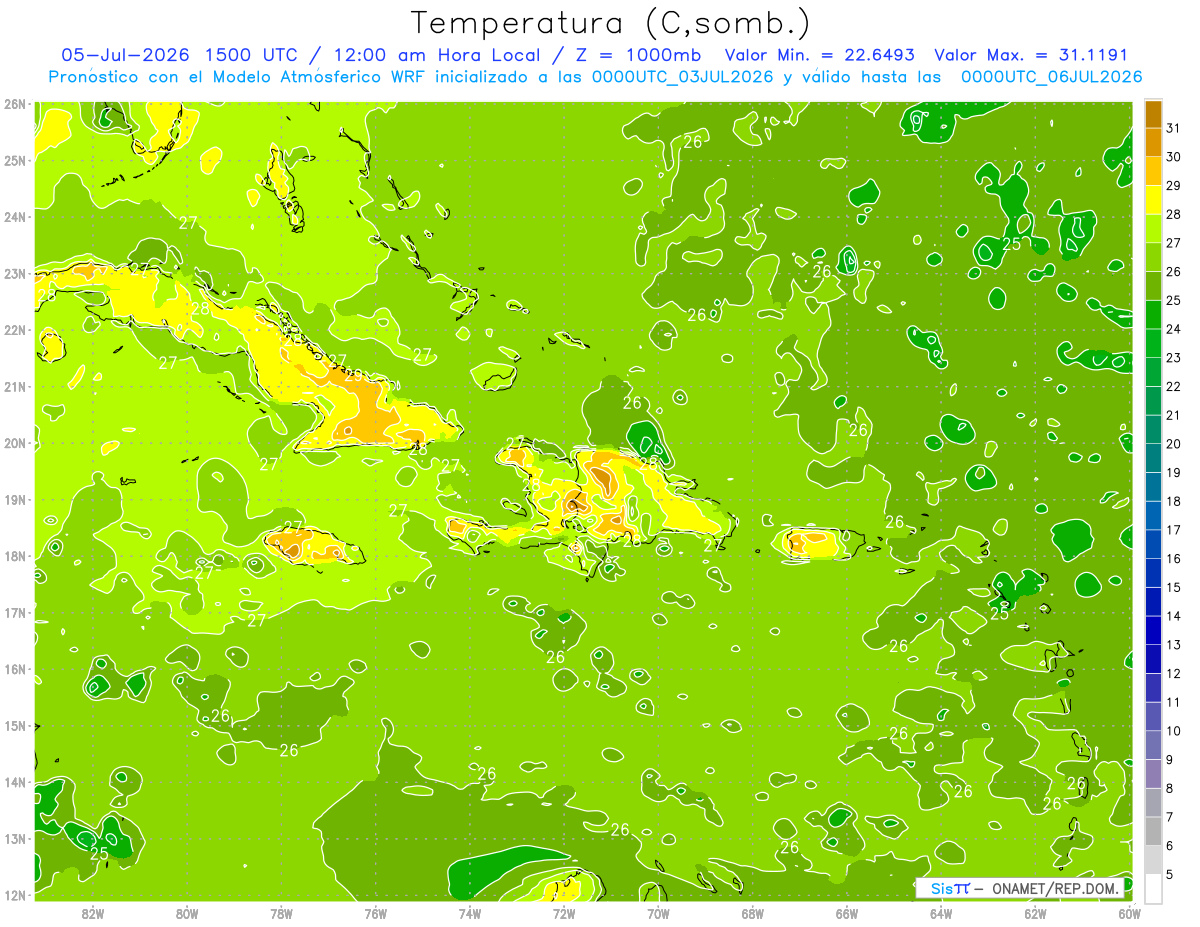The height and width of the screenshot is (927, 1200).
Task: Click the yellow swatch between 28 and 29
Action: (1153, 200)
